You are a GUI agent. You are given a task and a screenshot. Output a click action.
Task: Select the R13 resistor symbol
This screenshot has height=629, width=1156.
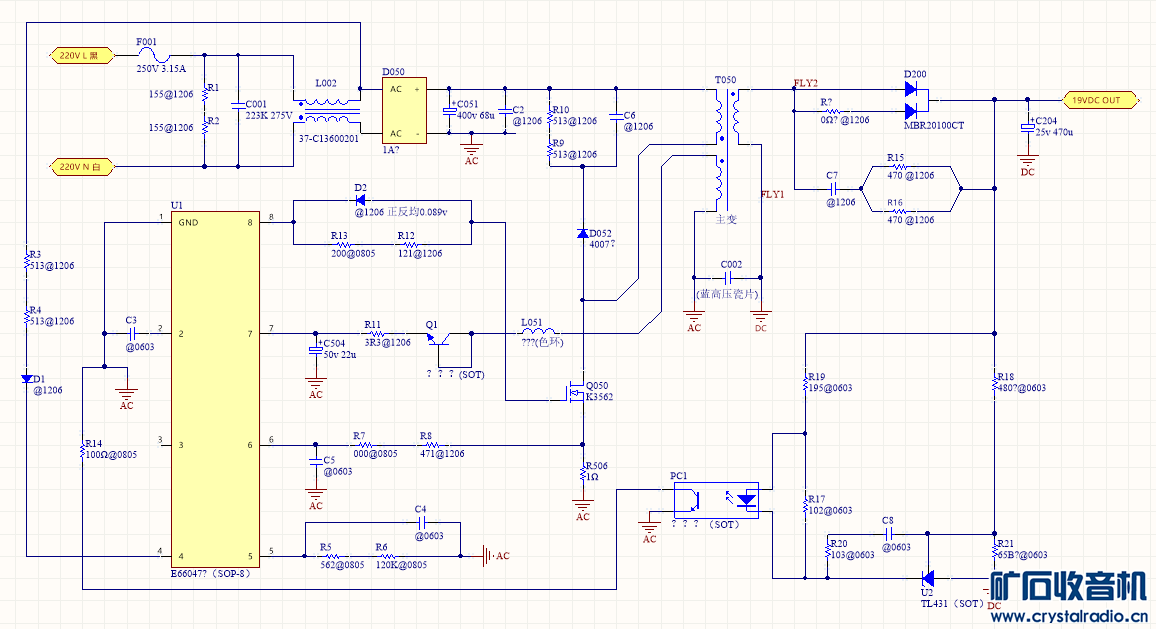point(344,245)
